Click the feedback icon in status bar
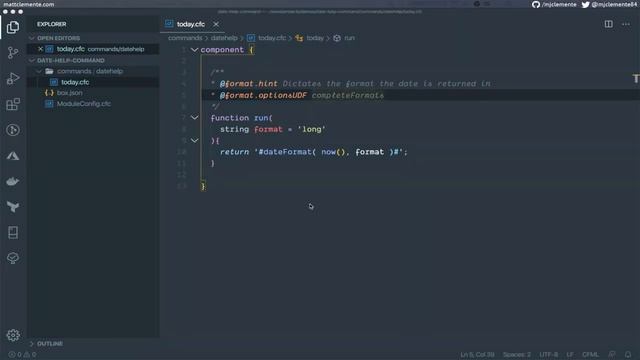 click(611, 354)
